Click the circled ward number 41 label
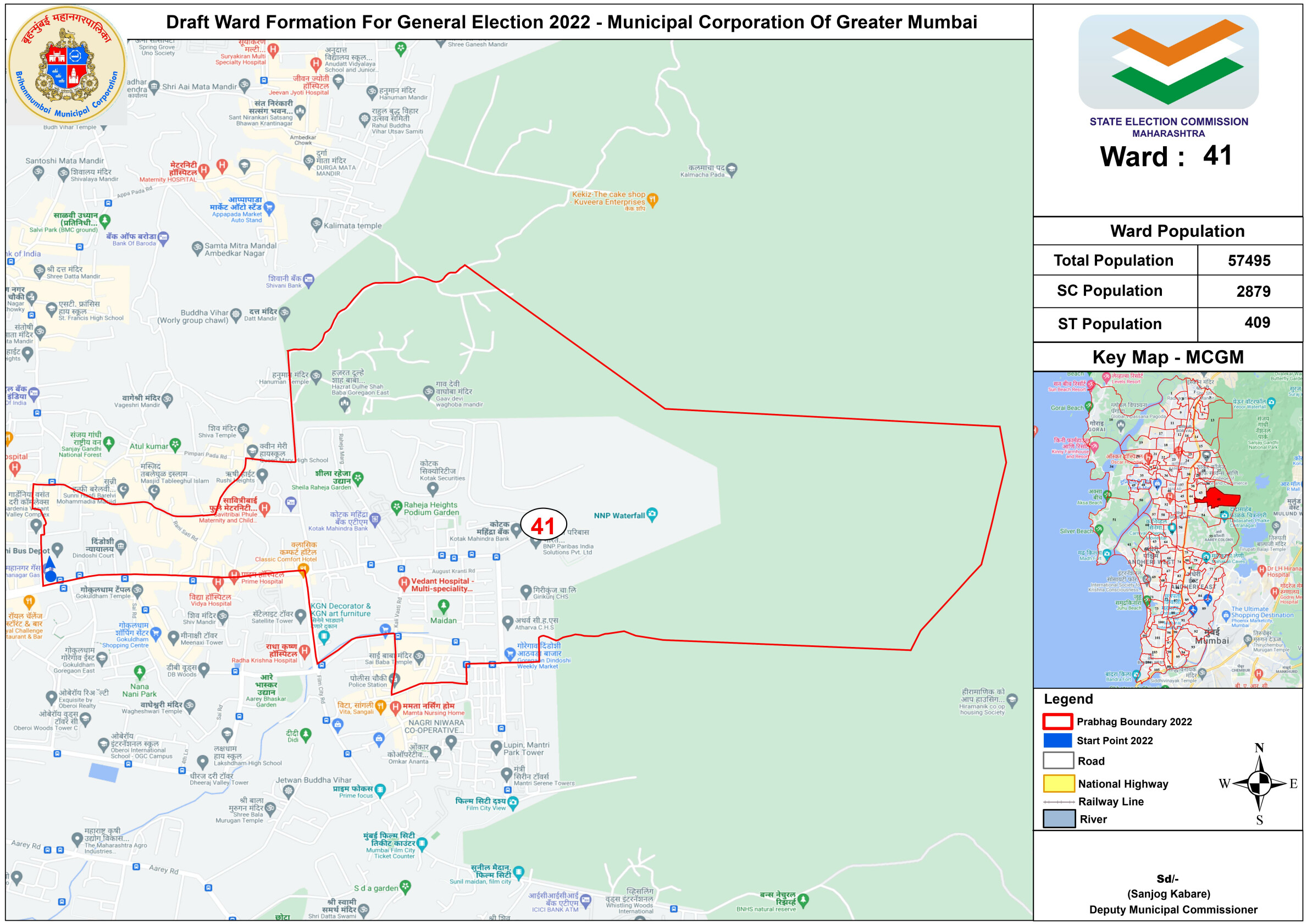Image resolution: width=1307 pixels, height=924 pixels. (543, 525)
